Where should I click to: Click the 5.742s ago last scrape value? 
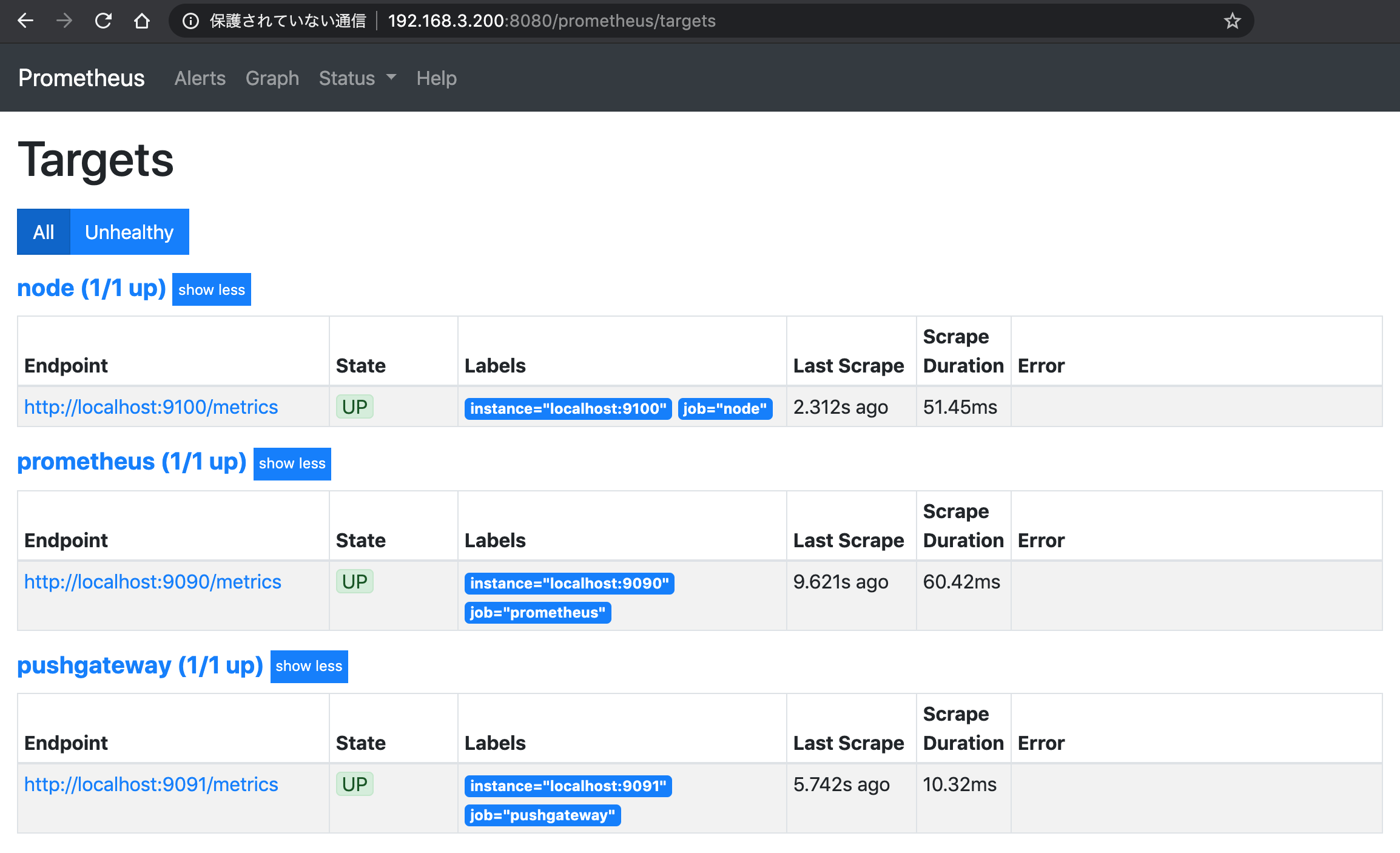coord(841,784)
